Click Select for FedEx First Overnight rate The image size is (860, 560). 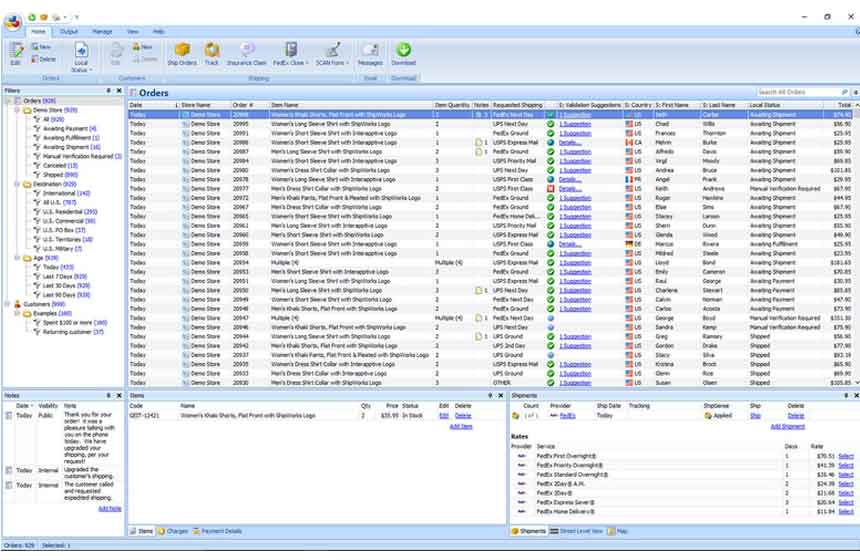(x=846, y=456)
